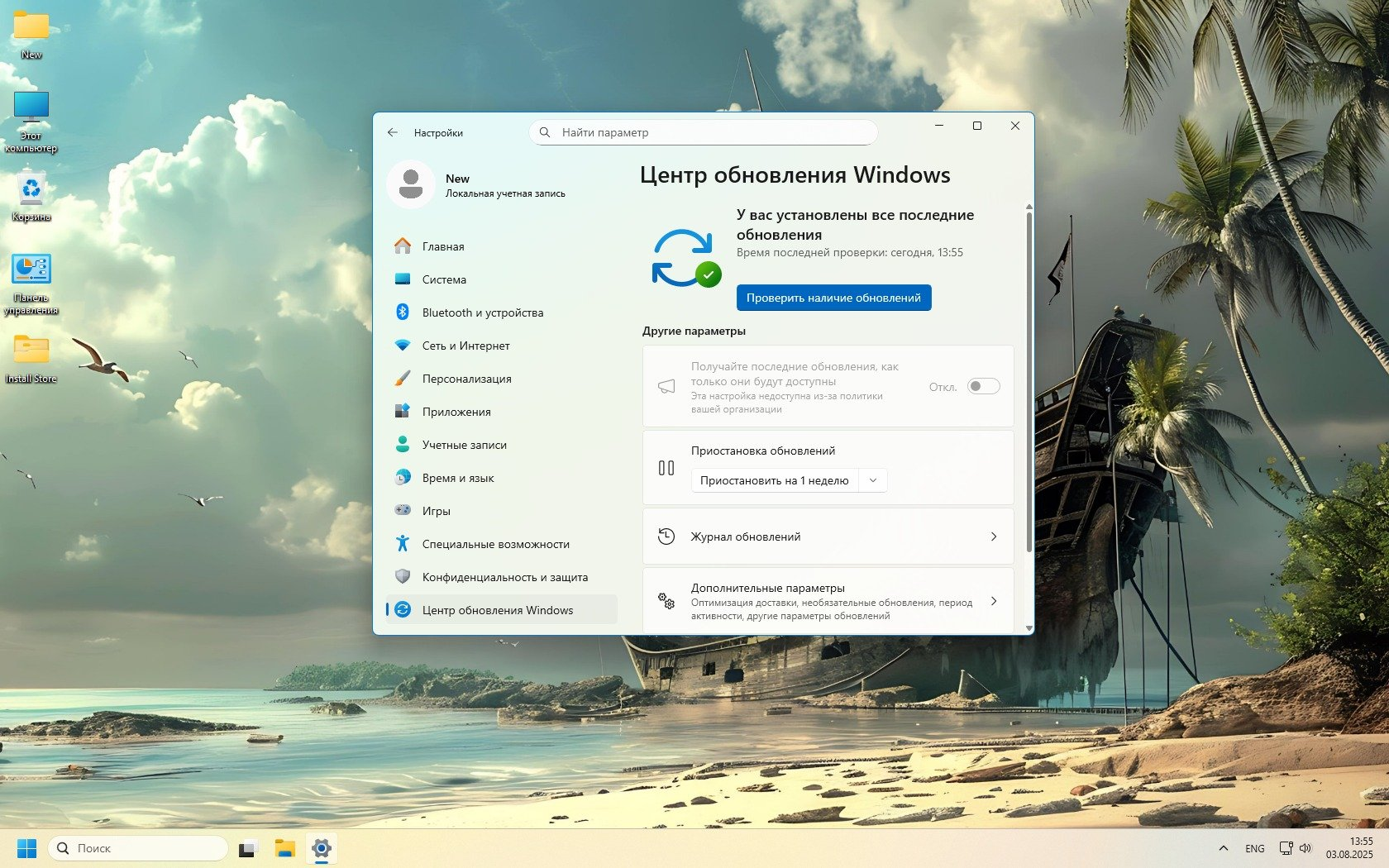Click the back arrow in Settings
Image resolution: width=1389 pixels, height=868 pixels.
pos(393,132)
